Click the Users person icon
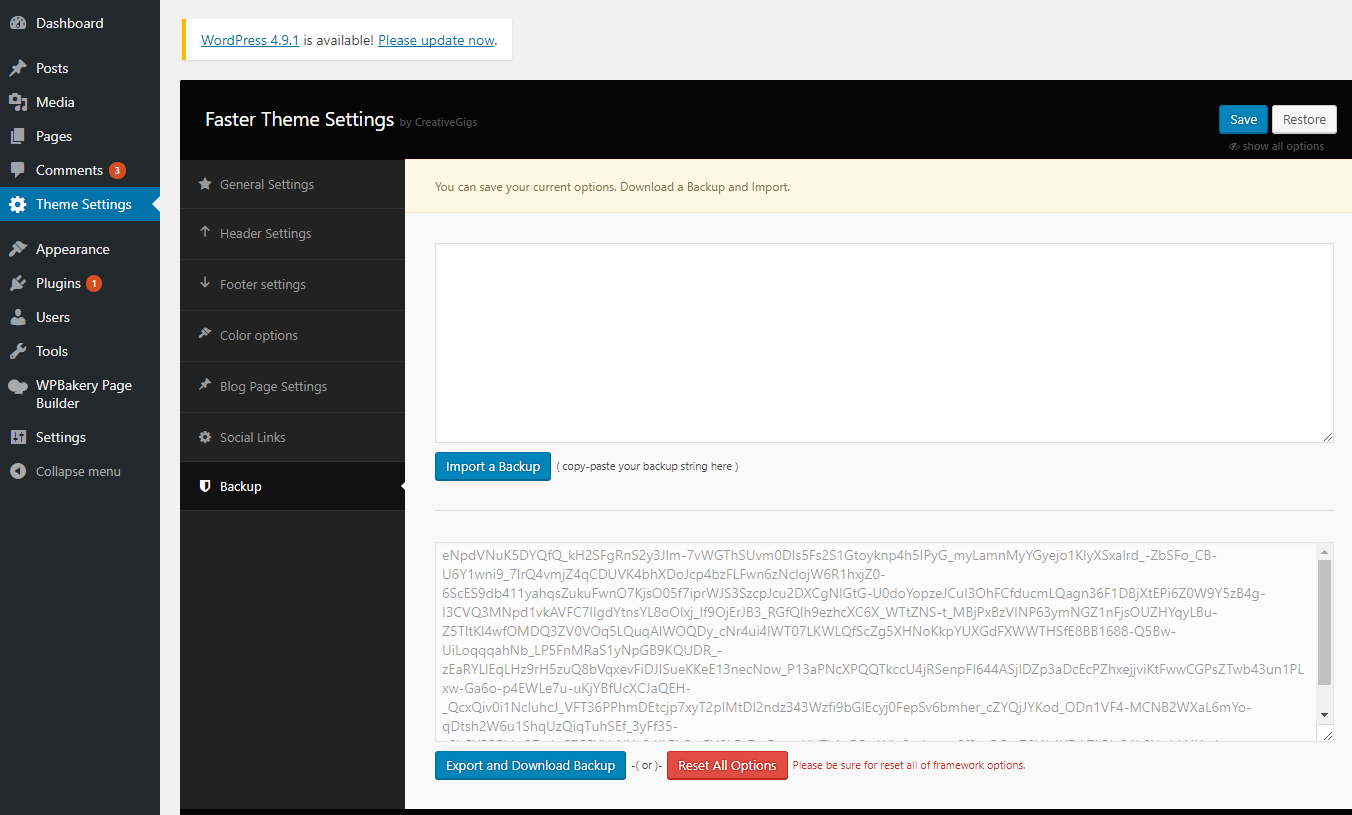1352x815 pixels. pos(18,317)
